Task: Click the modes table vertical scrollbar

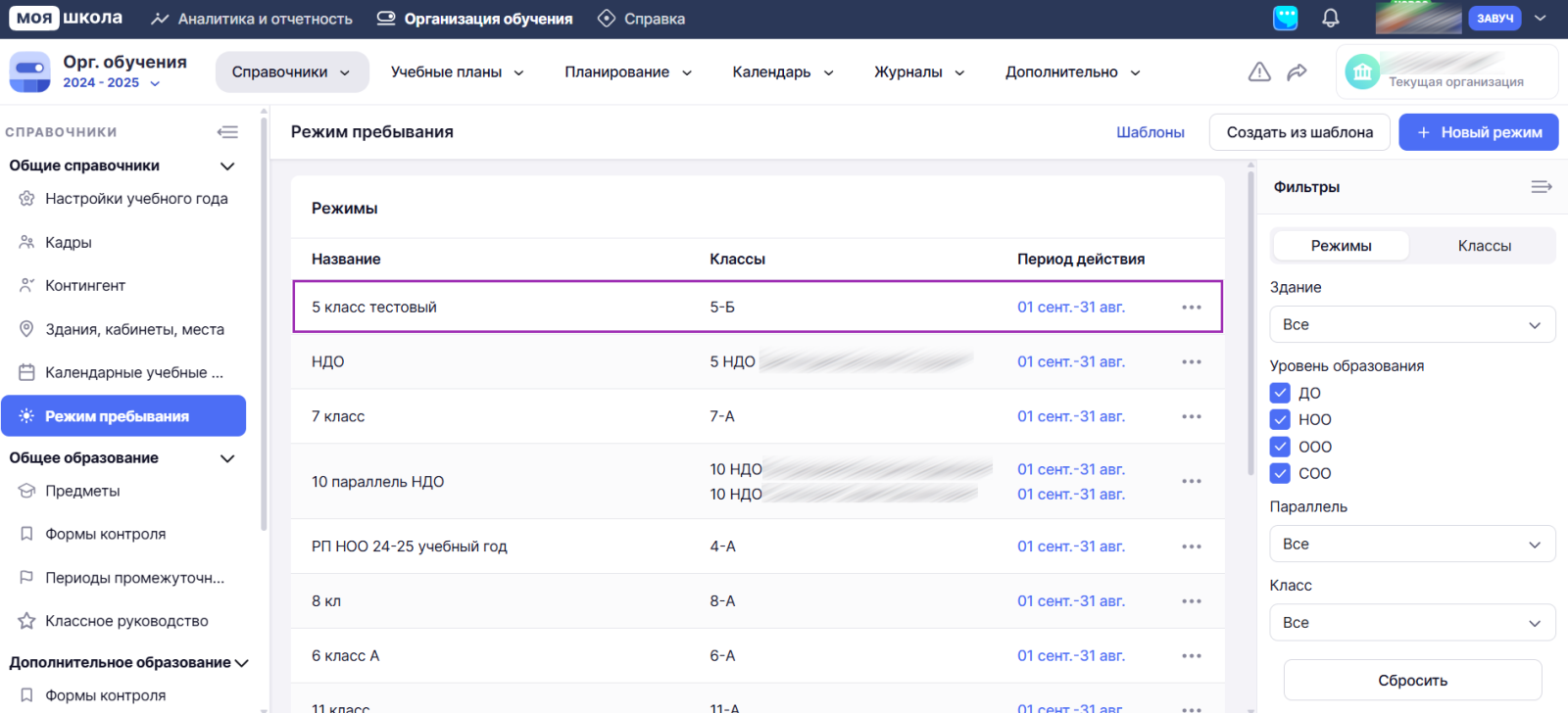Action: [1250, 323]
